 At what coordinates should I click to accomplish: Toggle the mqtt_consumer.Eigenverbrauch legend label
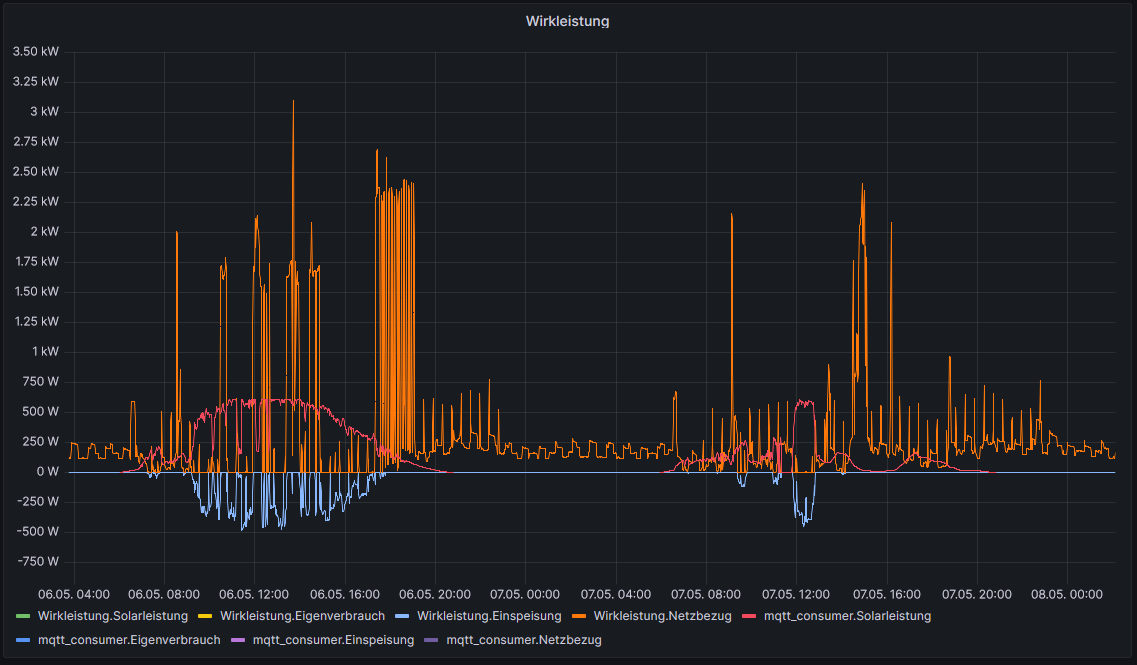[x=128, y=640]
